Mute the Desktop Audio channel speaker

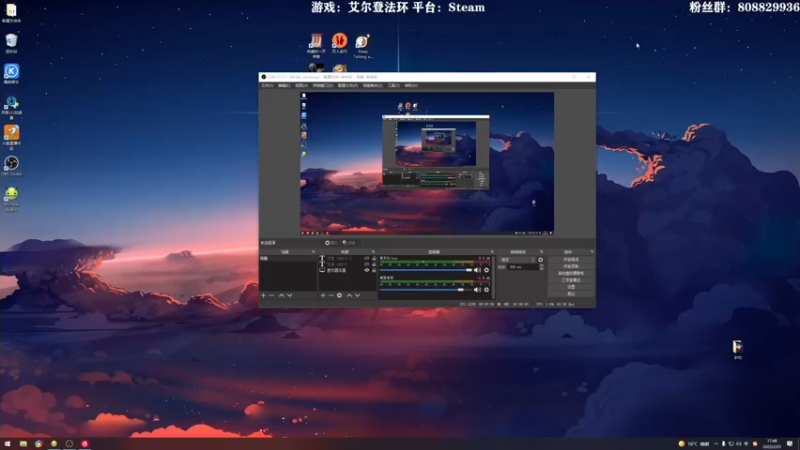pyautogui.click(x=478, y=290)
